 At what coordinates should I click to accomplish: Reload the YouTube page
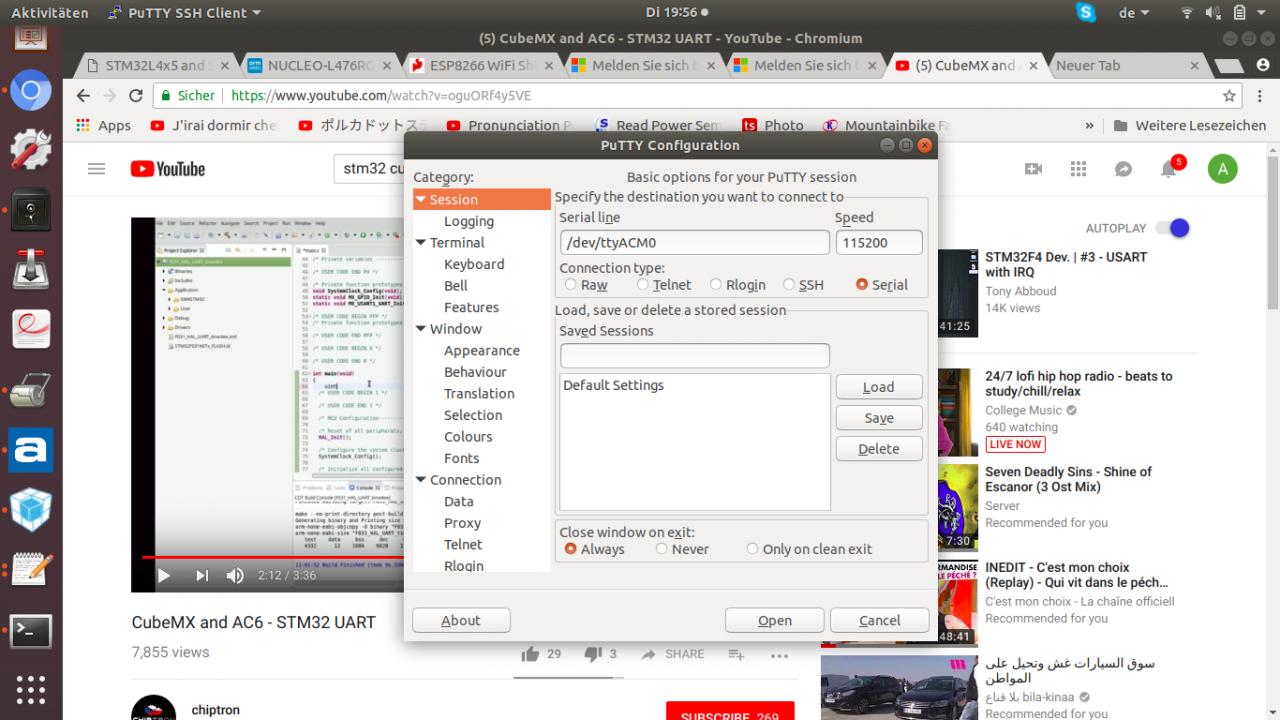[136, 96]
